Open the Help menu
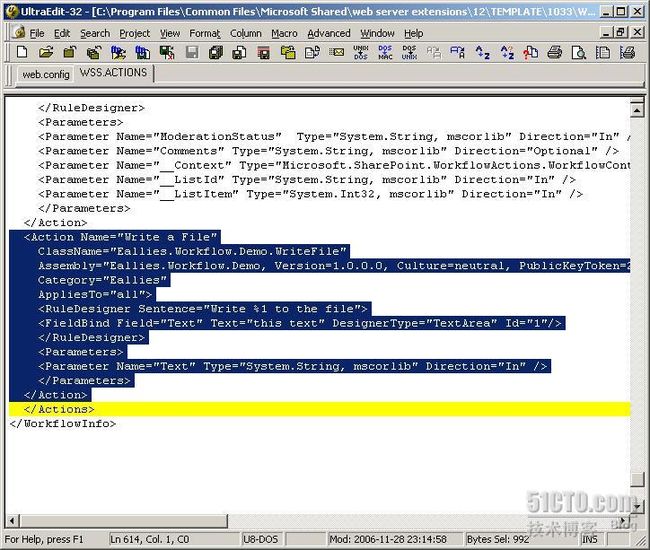The width and height of the screenshot is (650, 550). (413, 33)
